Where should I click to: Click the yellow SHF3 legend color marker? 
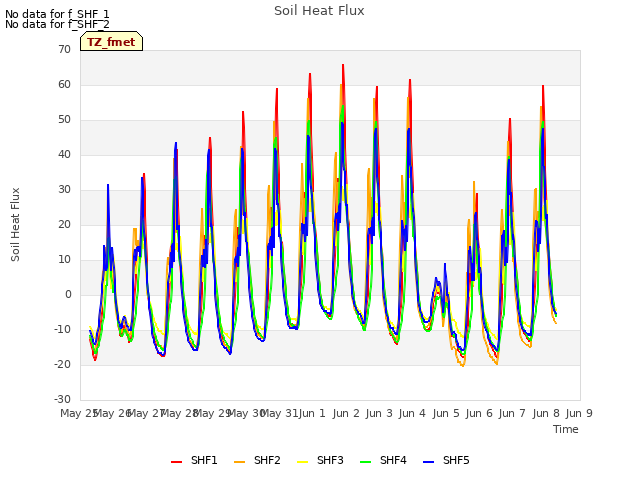pos(302,462)
